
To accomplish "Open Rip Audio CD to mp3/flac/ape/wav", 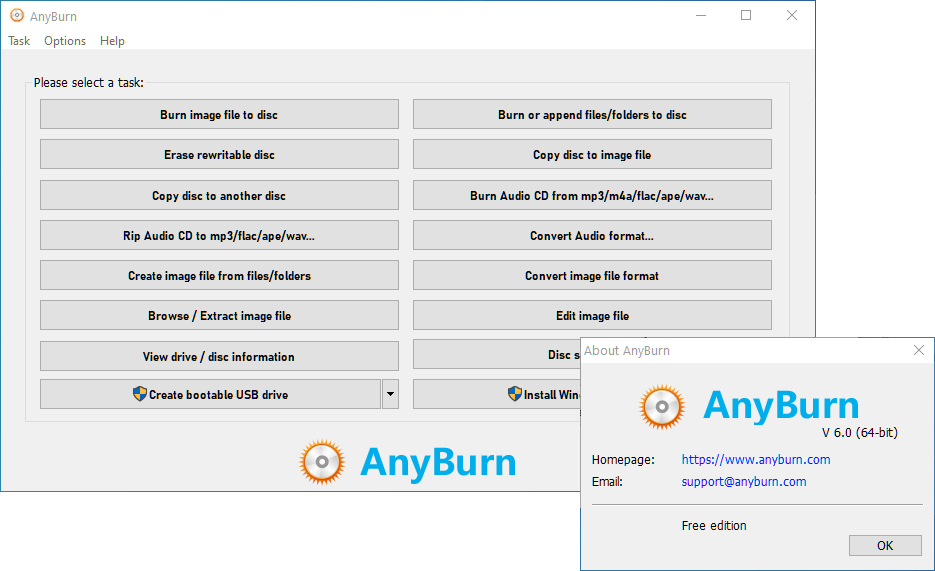I will tap(219, 235).
